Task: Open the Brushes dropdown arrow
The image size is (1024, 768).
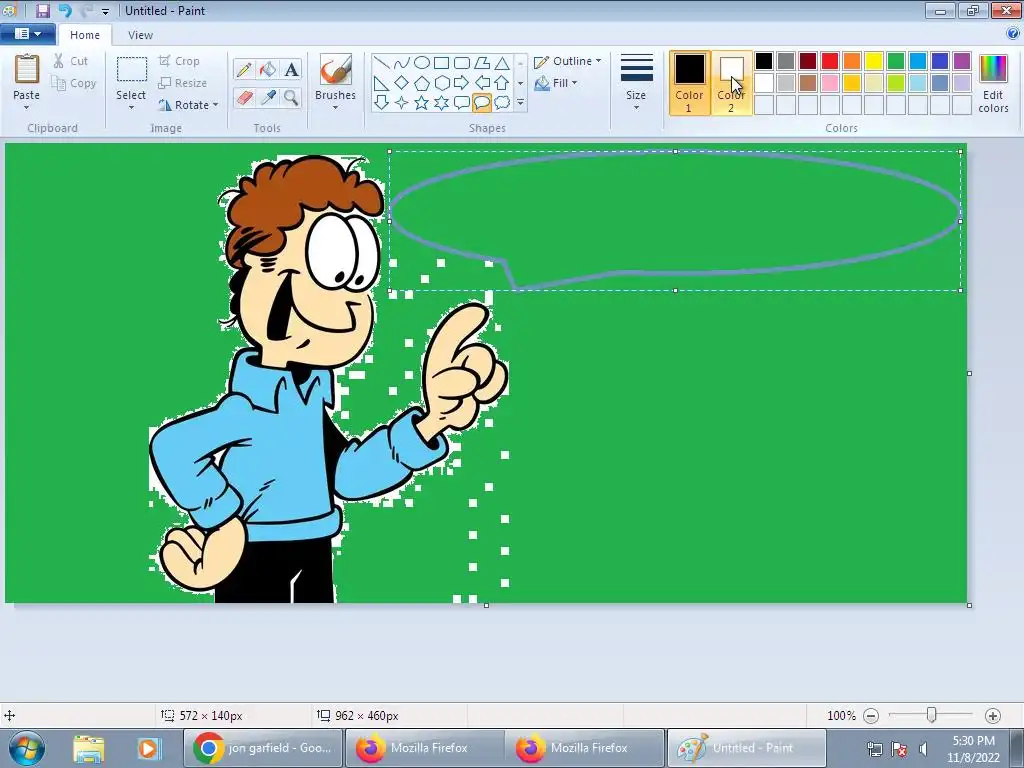Action: tap(335, 108)
